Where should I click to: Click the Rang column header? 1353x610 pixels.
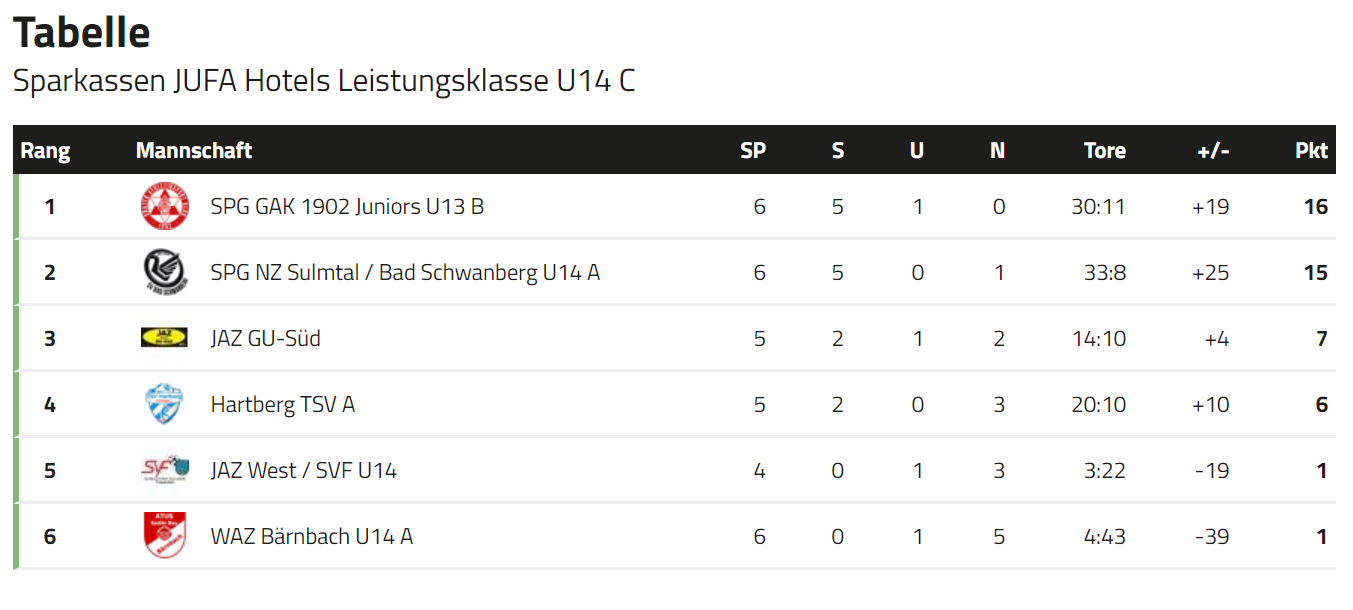pyautogui.click(x=46, y=151)
